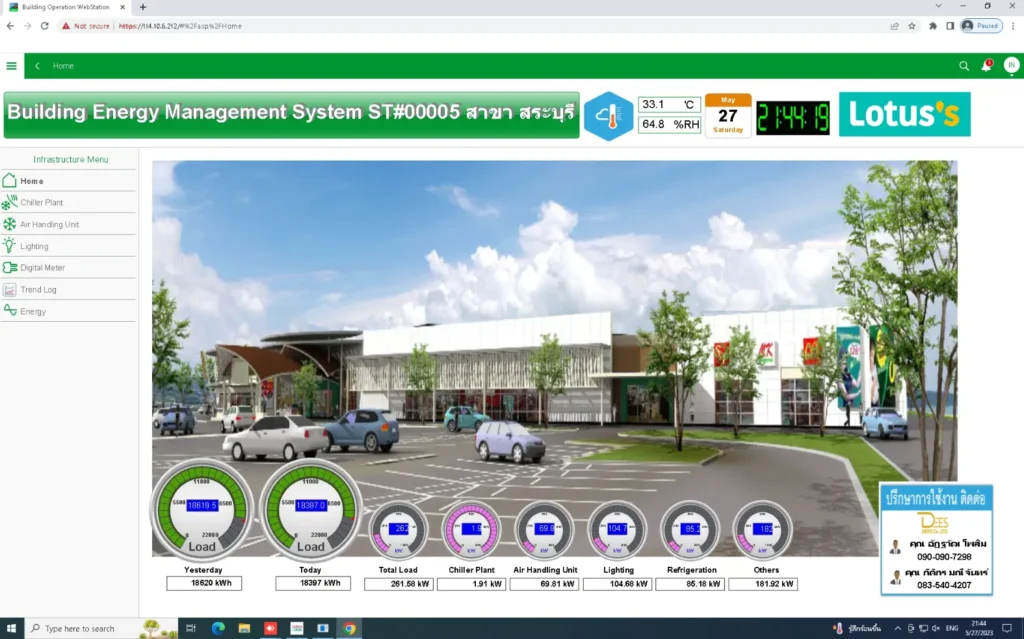Click the 33.1 °C temperature reading
The height and width of the screenshot is (639, 1024).
tap(669, 105)
